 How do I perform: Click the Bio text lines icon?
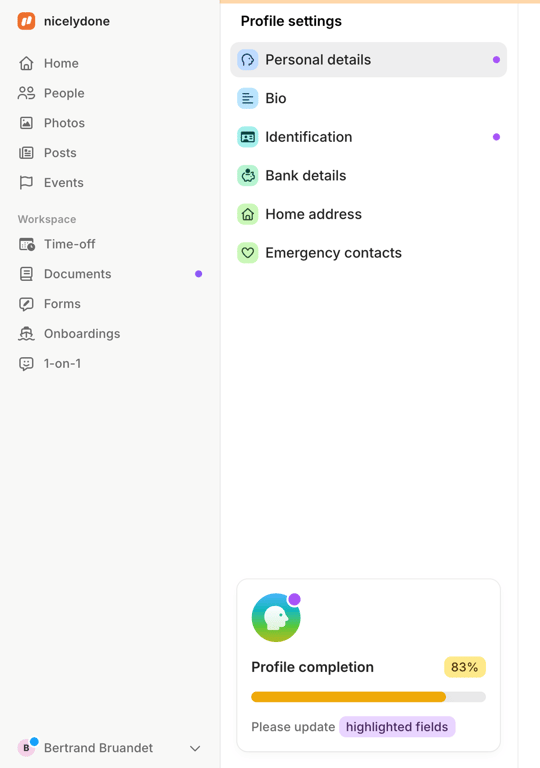(248, 98)
